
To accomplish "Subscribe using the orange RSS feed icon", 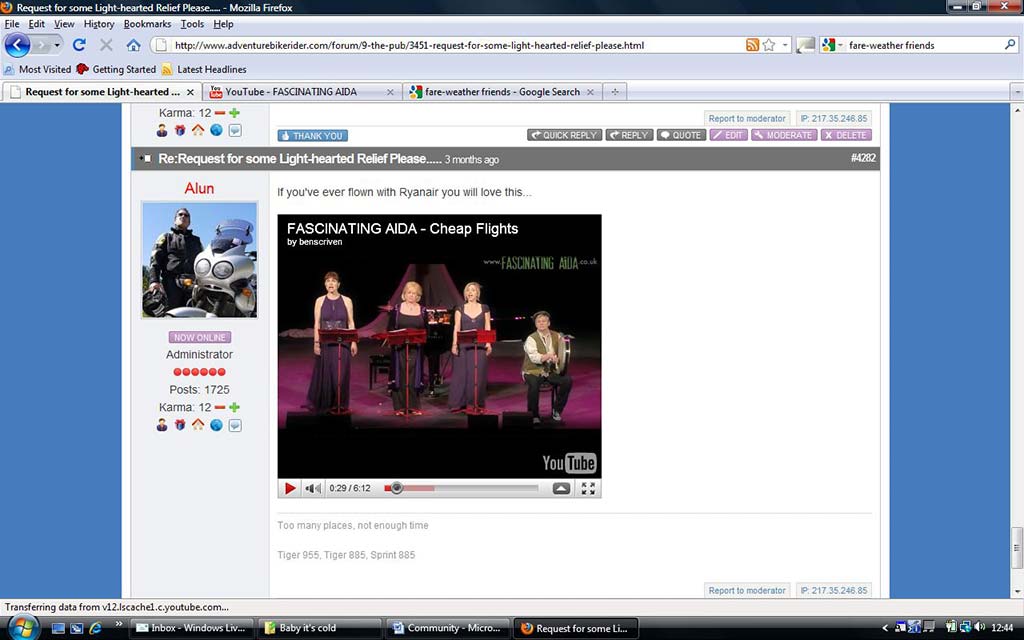I will [x=752, y=45].
